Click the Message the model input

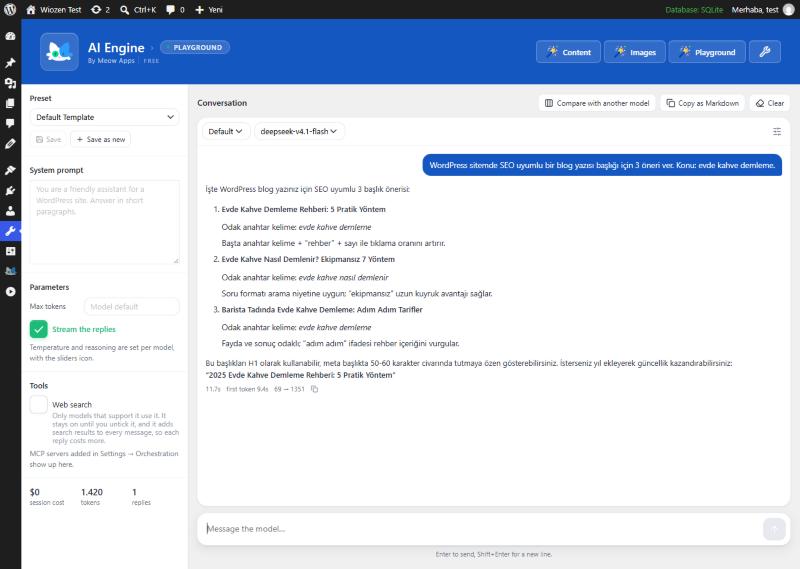[482, 529]
